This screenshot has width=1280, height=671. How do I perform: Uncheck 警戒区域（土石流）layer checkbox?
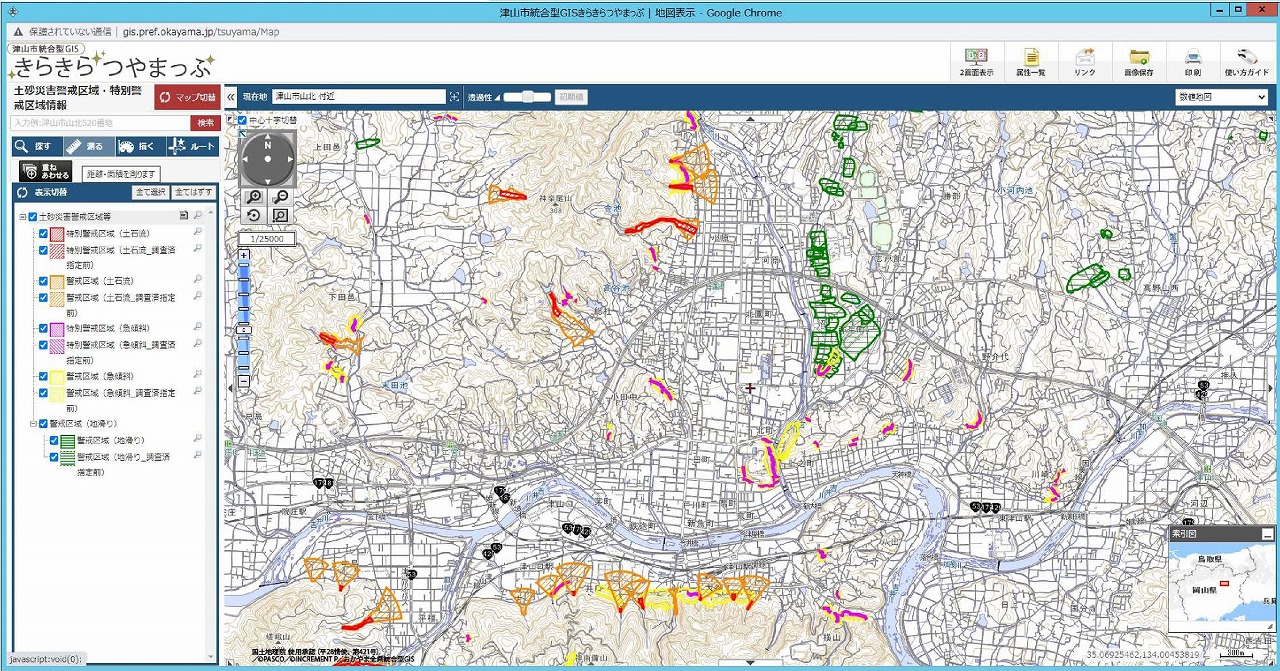[x=43, y=281]
